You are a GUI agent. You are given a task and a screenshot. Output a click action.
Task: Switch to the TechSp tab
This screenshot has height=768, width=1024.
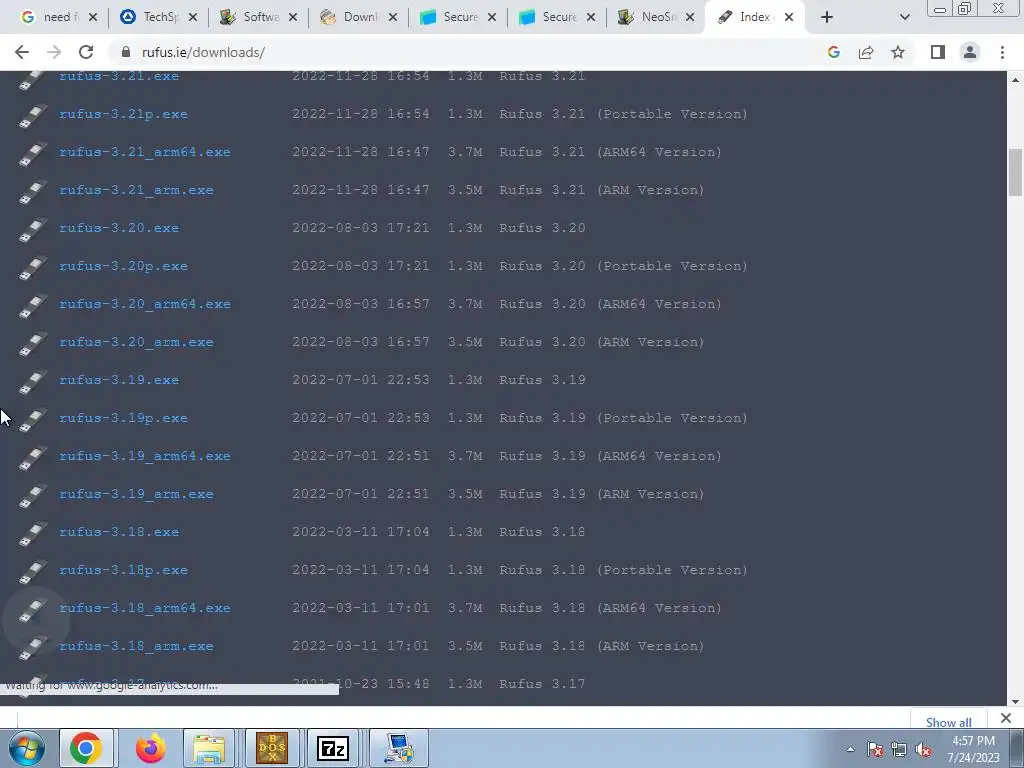[159, 17]
